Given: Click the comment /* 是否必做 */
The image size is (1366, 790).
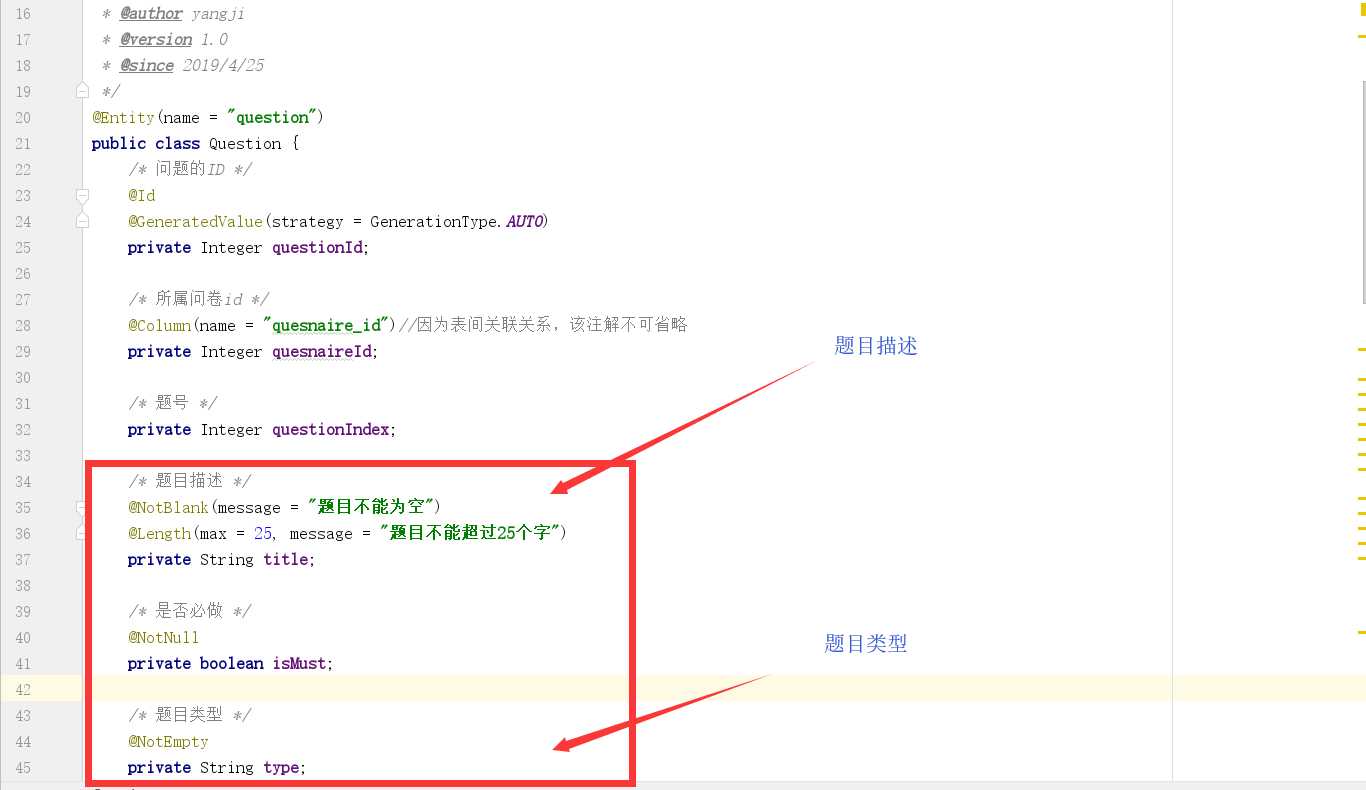Looking at the screenshot, I should (190, 611).
